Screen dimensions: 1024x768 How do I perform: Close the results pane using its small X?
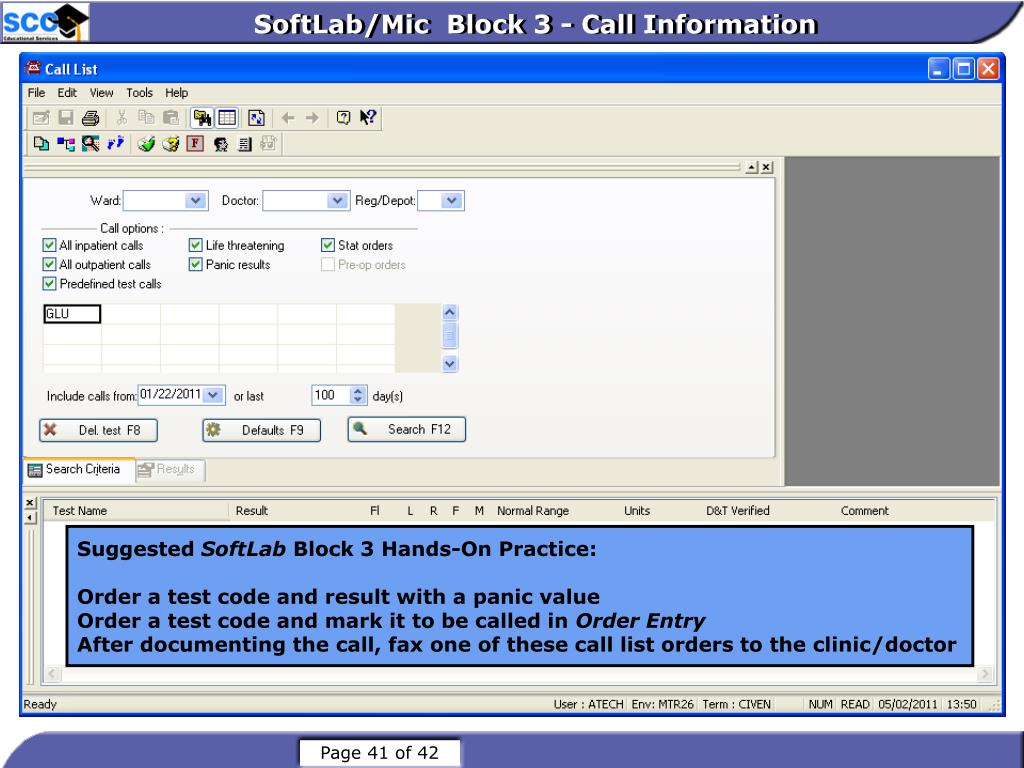(x=30, y=502)
